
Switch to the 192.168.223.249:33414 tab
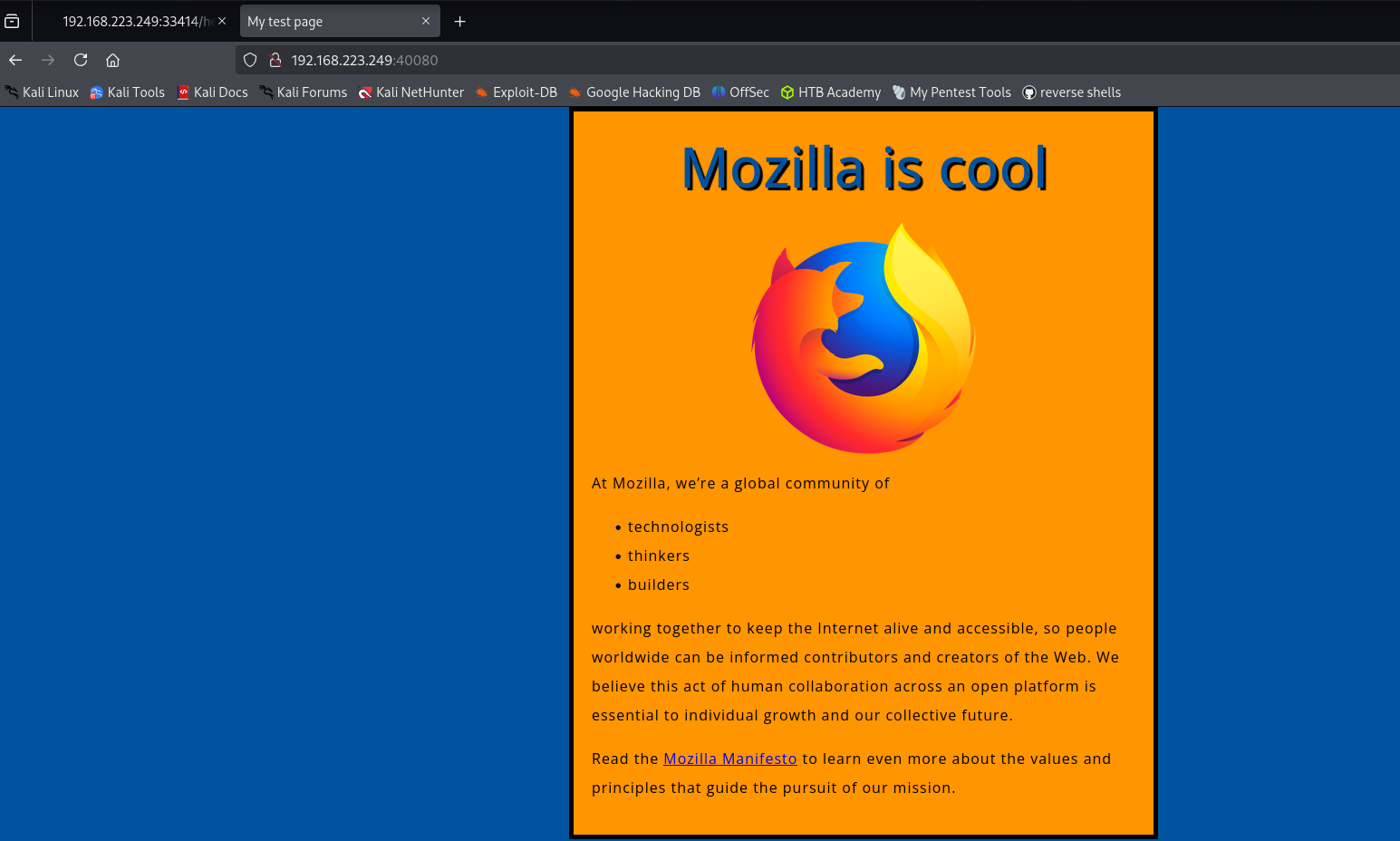pos(136,21)
